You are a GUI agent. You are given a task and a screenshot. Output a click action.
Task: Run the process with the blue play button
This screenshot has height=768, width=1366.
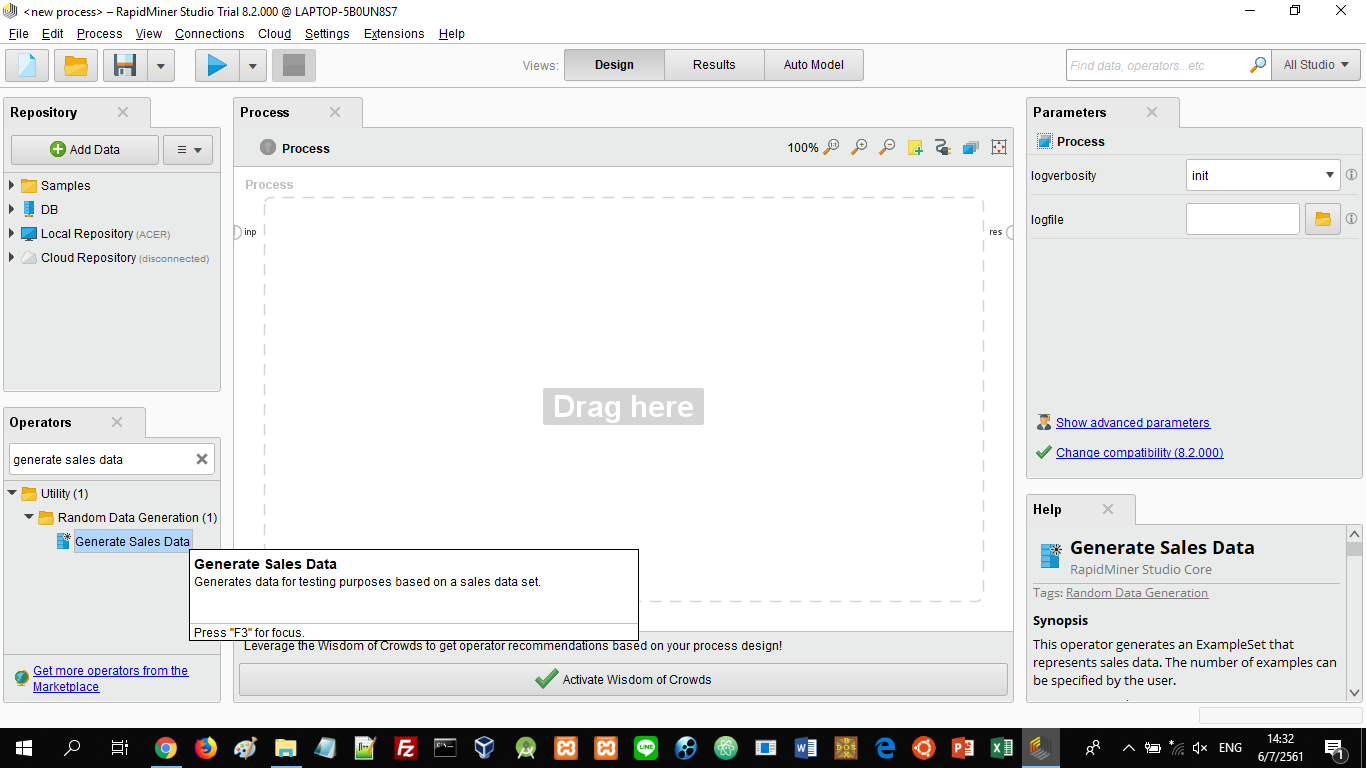click(x=217, y=66)
